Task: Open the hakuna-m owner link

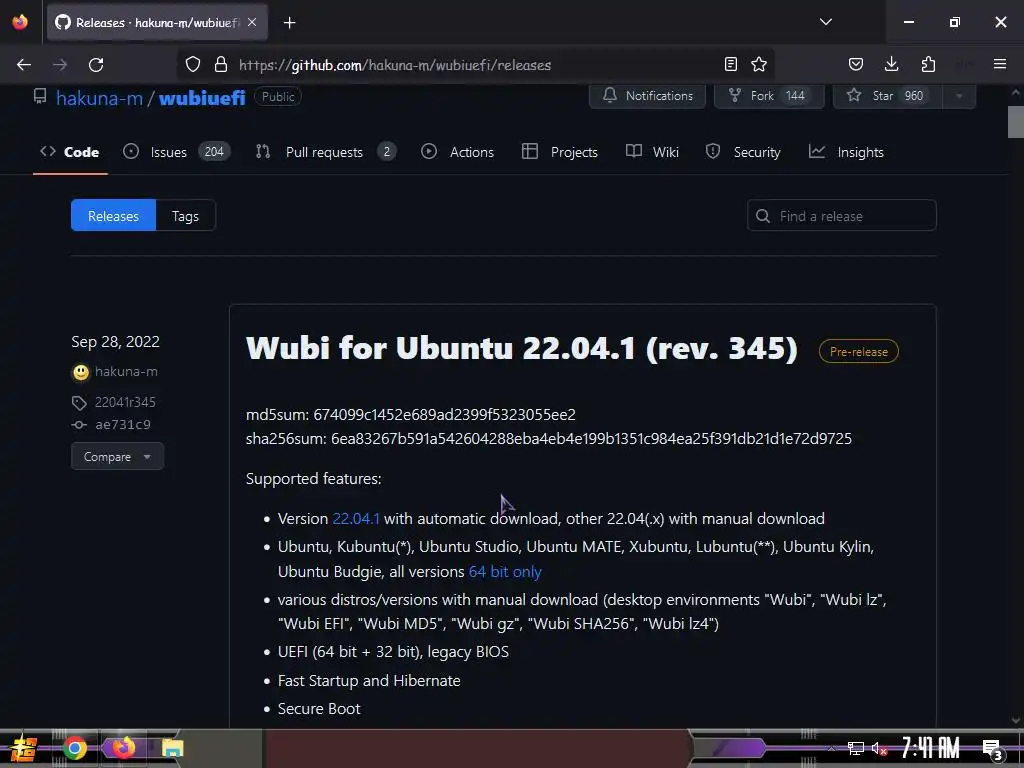Action: (99, 98)
